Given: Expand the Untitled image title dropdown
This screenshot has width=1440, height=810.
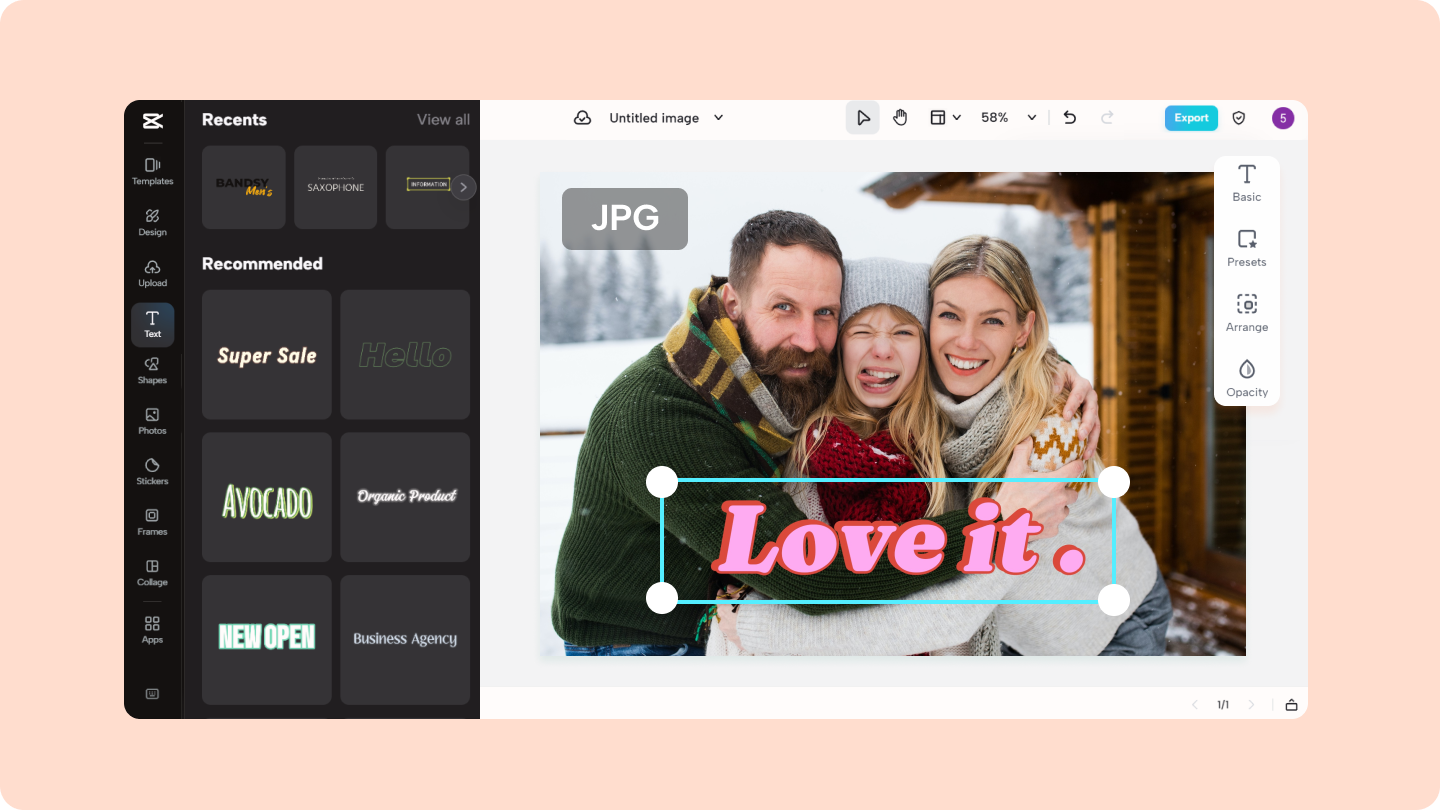Looking at the screenshot, I should click(x=718, y=118).
